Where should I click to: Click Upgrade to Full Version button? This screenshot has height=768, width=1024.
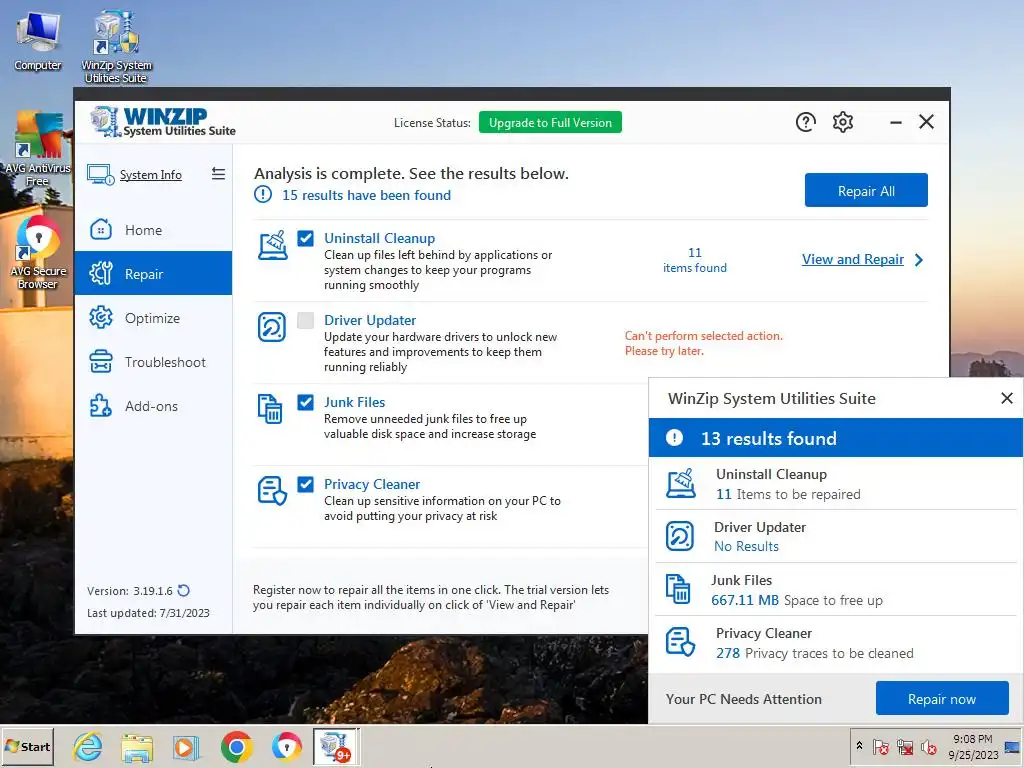pos(550,122)
